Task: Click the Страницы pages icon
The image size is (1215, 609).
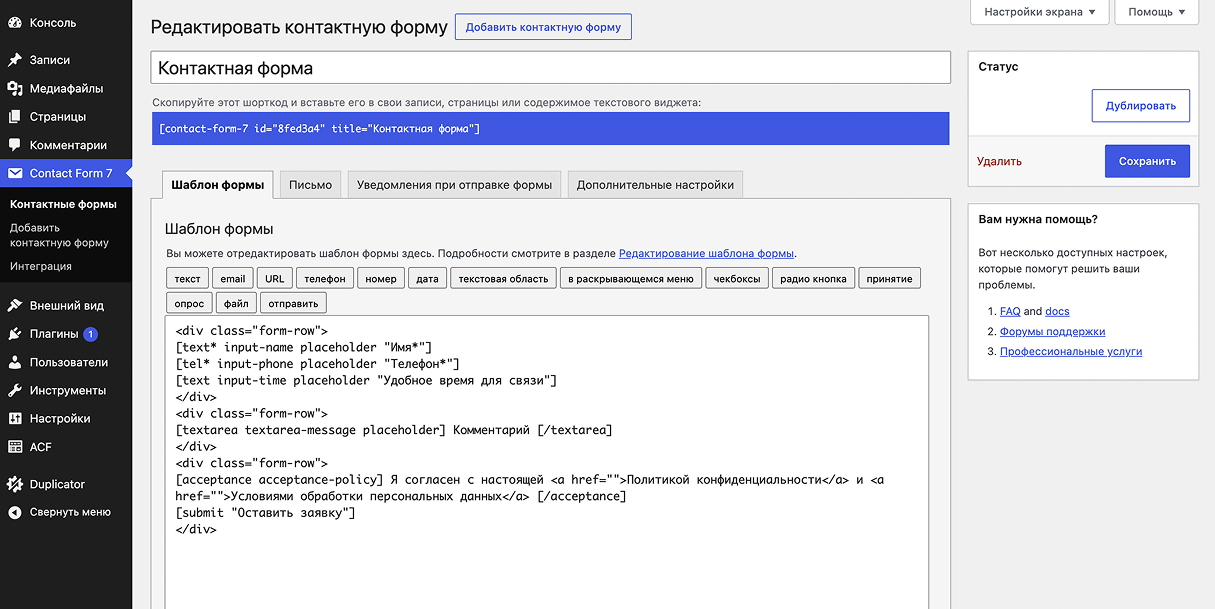Action: tap(15, 116)
